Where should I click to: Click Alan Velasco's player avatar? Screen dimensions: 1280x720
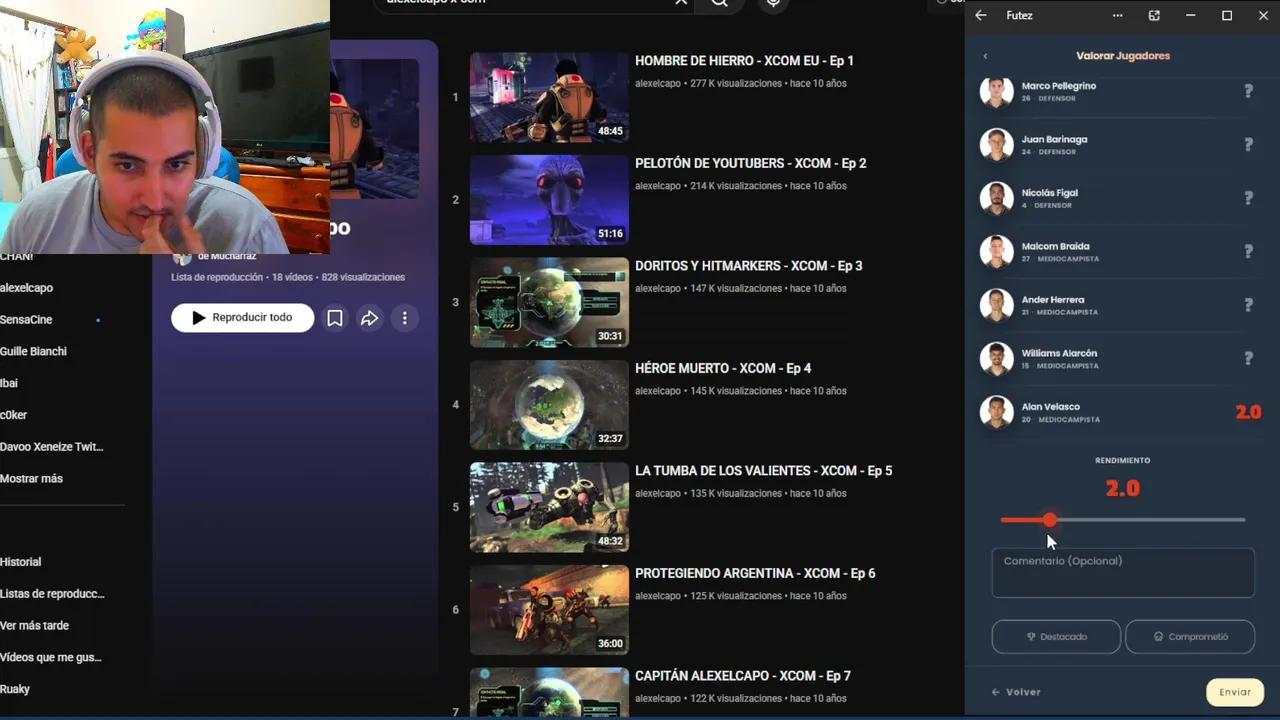(996, 412)
